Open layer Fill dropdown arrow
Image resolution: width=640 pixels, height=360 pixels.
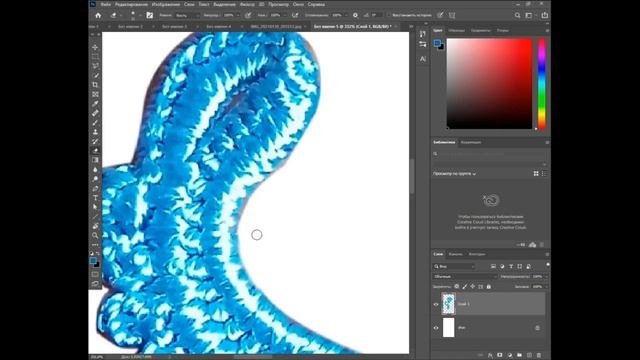click(546, 287)
